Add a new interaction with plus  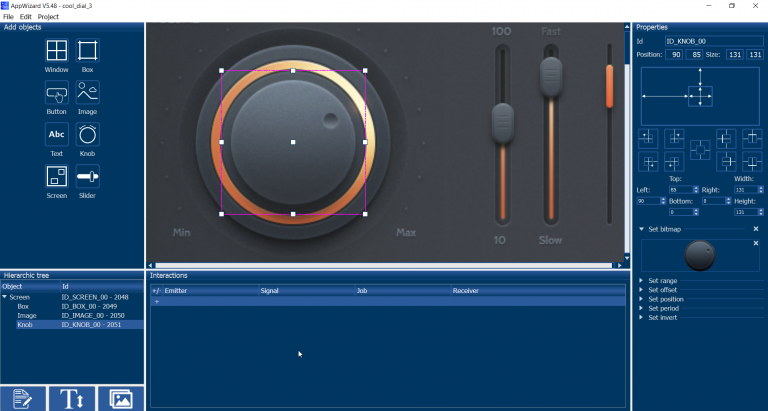pyautogui.click(x=157, y=301)
